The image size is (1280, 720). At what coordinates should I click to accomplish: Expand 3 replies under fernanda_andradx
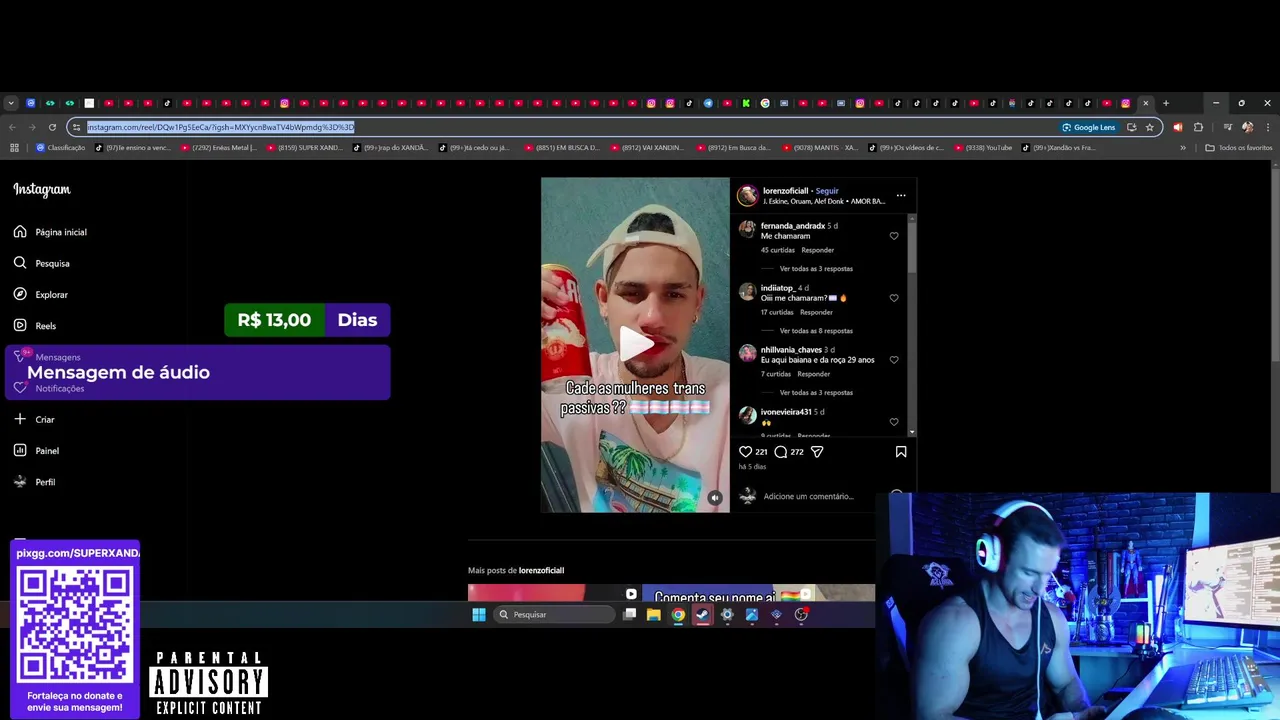coord(816,269)
